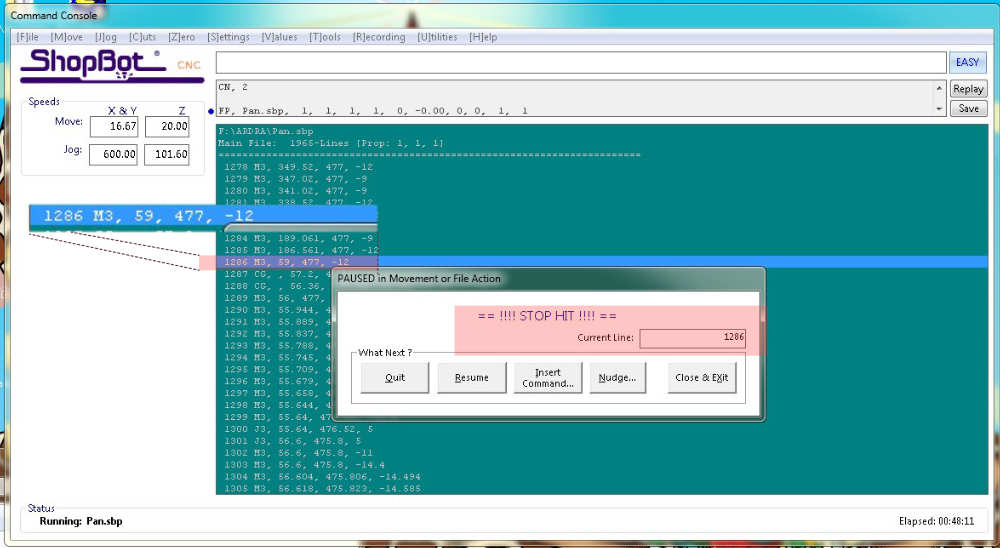Open the [S]ettings menu
Screen dimensions: 1000x548
228,37
